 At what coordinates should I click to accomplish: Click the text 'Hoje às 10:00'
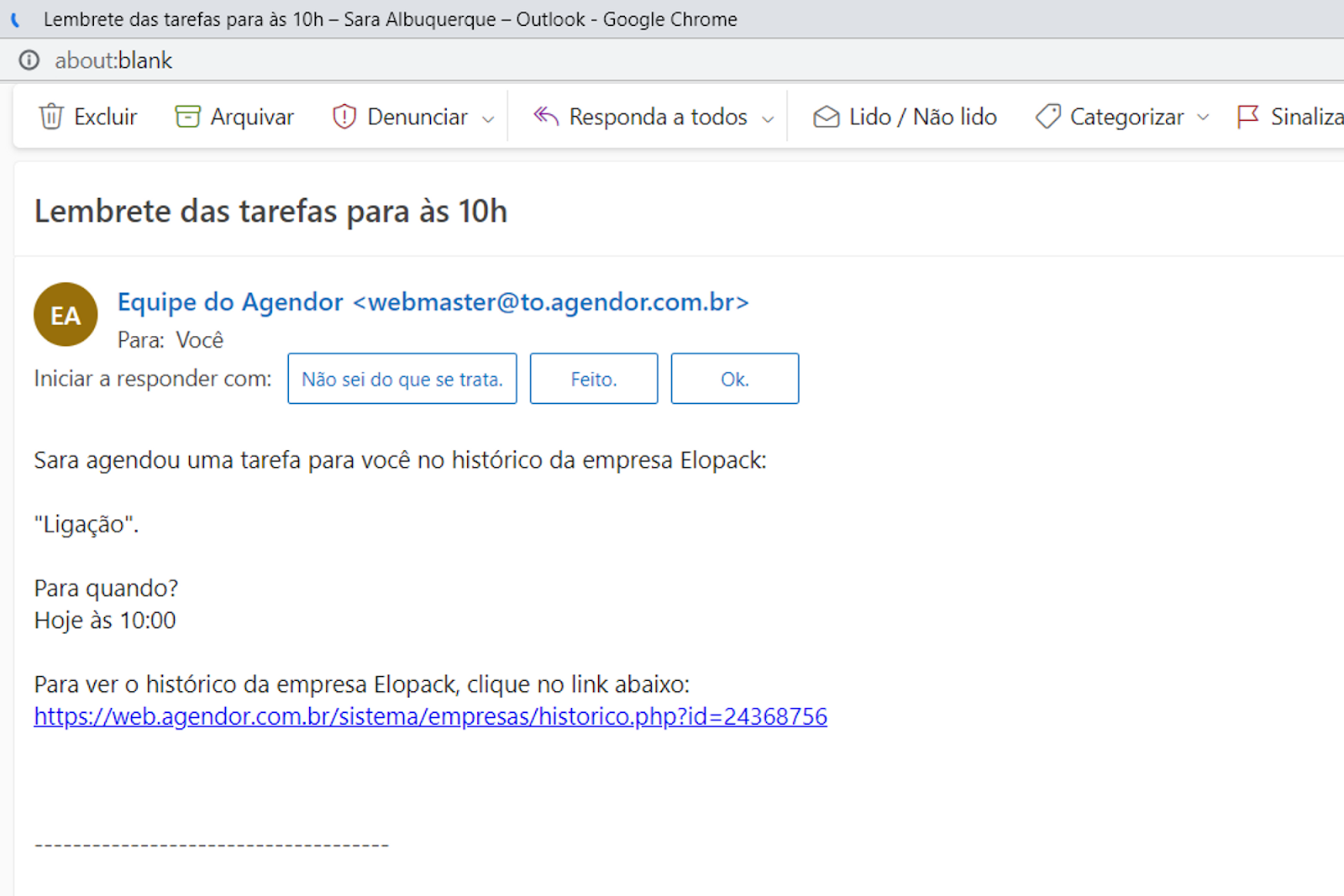coord(105,621)
